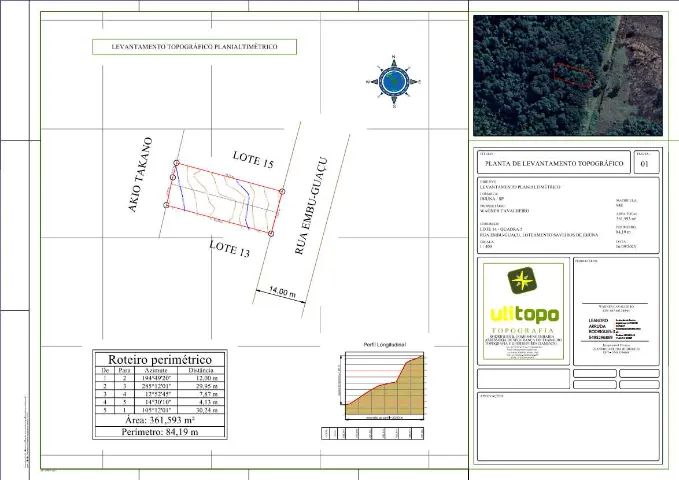Screen dimensions: 679x480
Task: Click the 'Perímetro: 84,19 m' row
Action: (160, 432)
